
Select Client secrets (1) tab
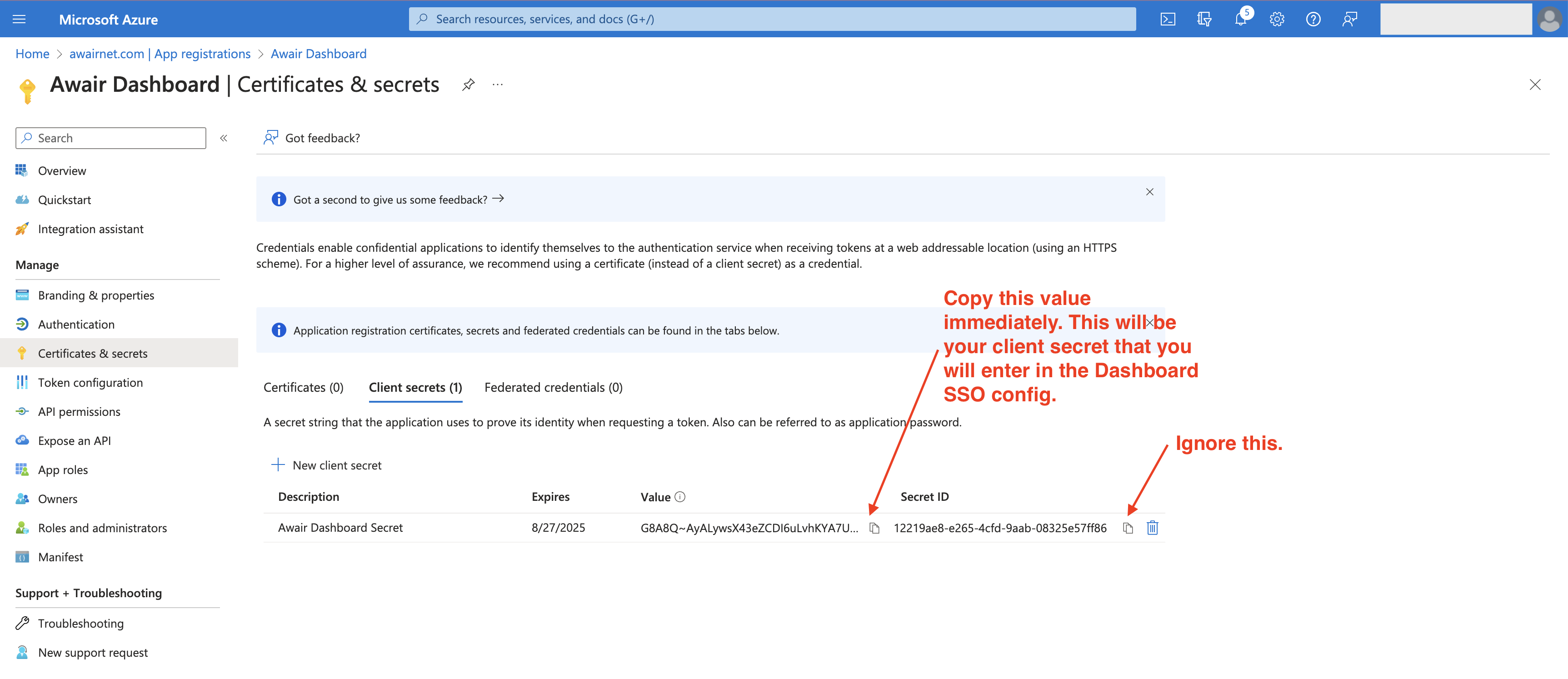coord(415,388)
